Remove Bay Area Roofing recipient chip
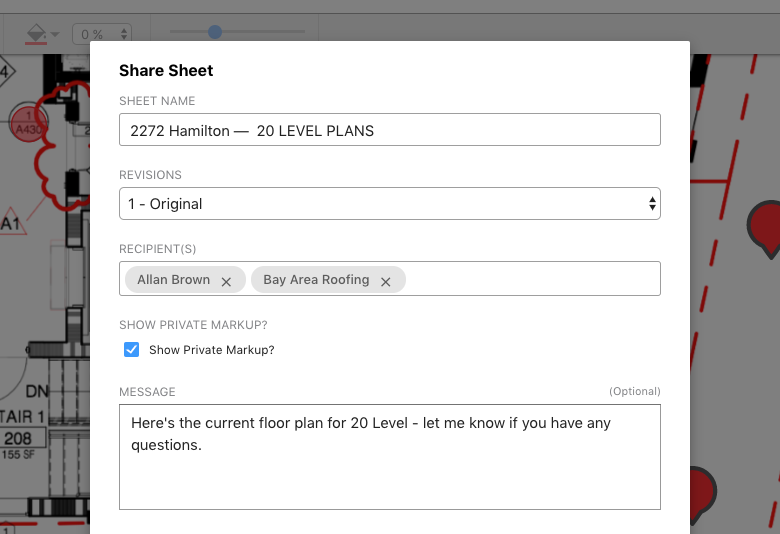 [385, 281]
